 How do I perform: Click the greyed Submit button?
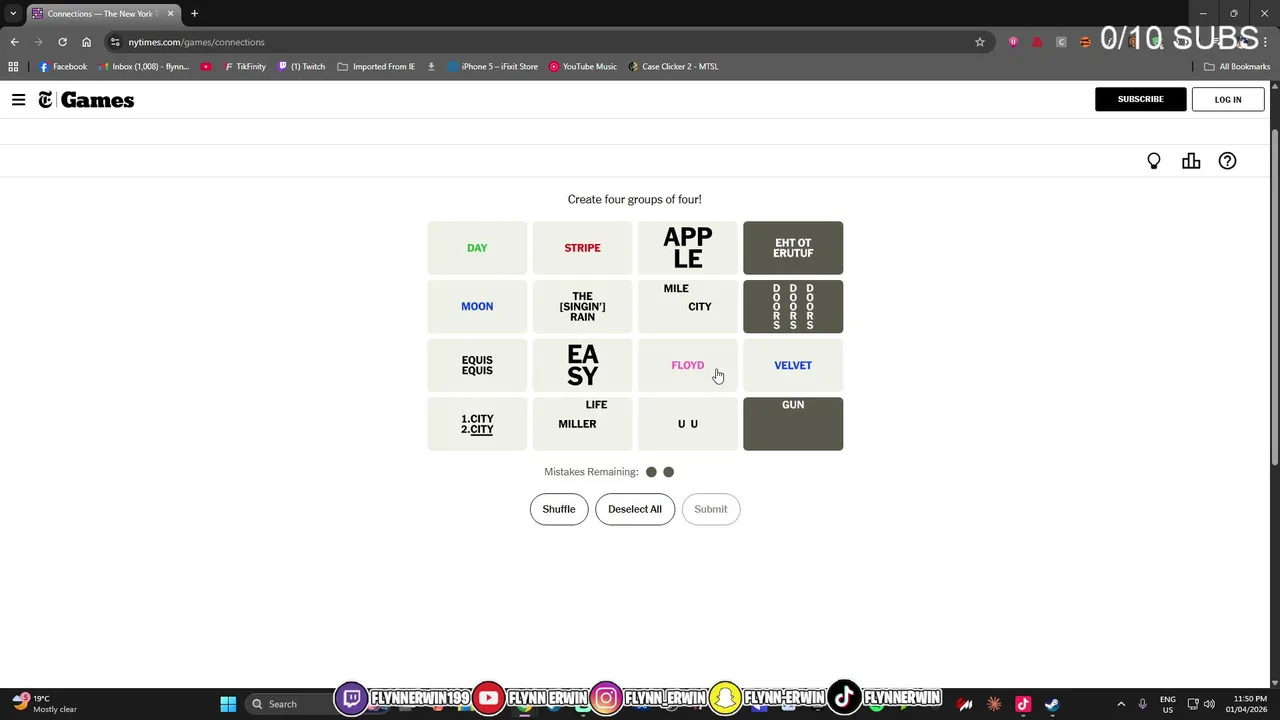[711, 509]
